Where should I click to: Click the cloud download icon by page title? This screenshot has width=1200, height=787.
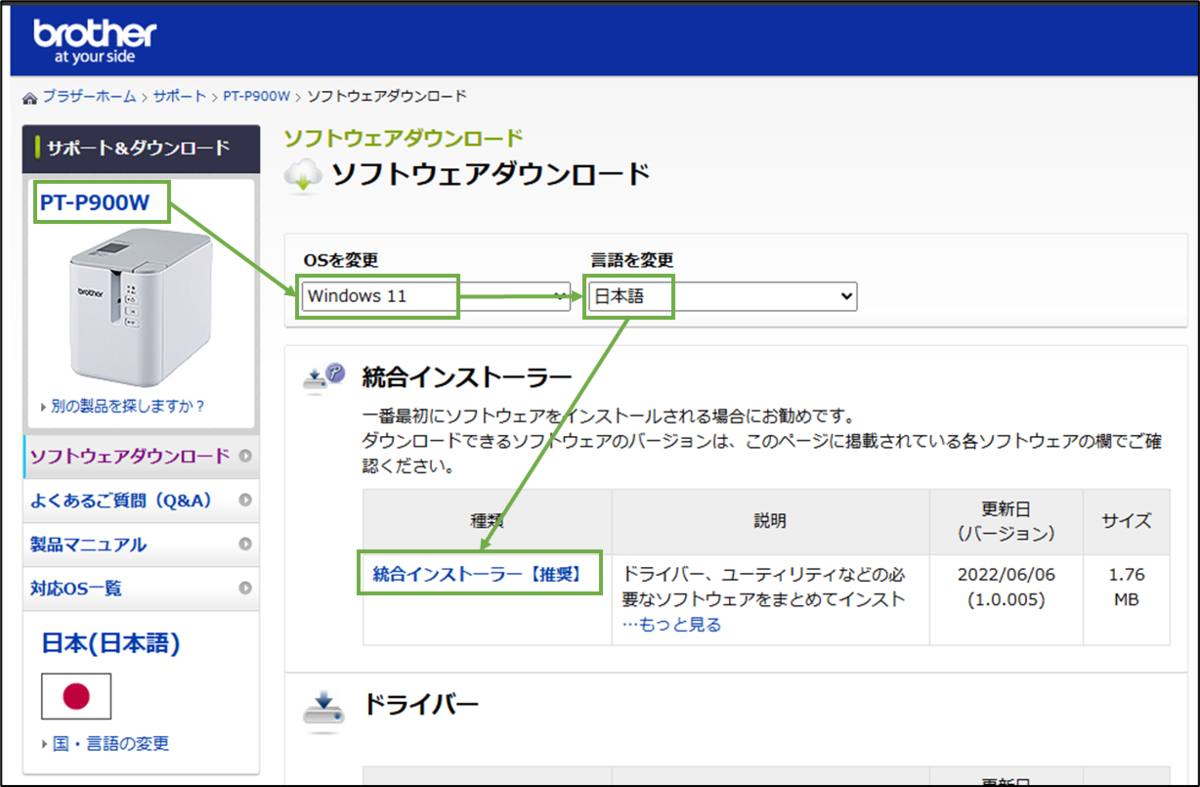[x=303, y=174]
